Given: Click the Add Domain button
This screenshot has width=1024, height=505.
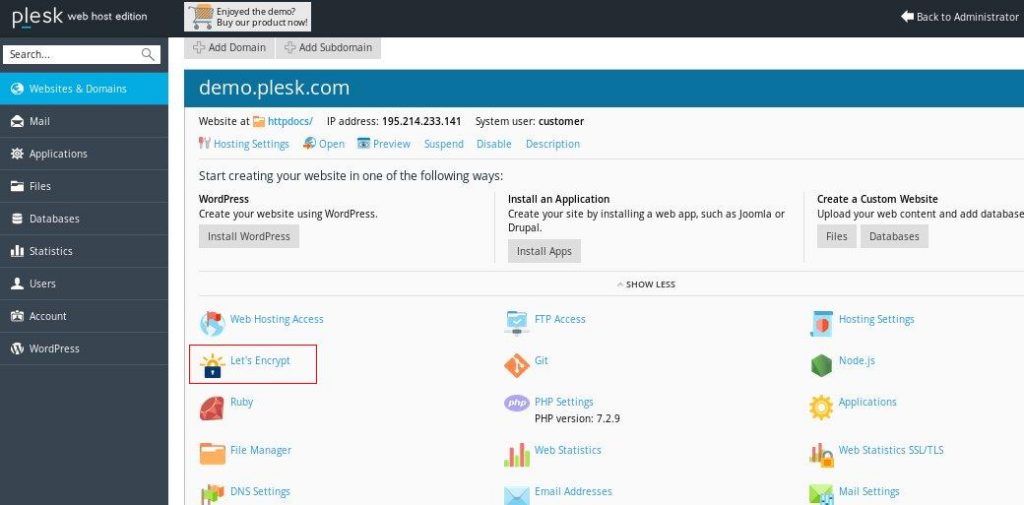Looking at the screenshot, I should (x=229, y=48).
